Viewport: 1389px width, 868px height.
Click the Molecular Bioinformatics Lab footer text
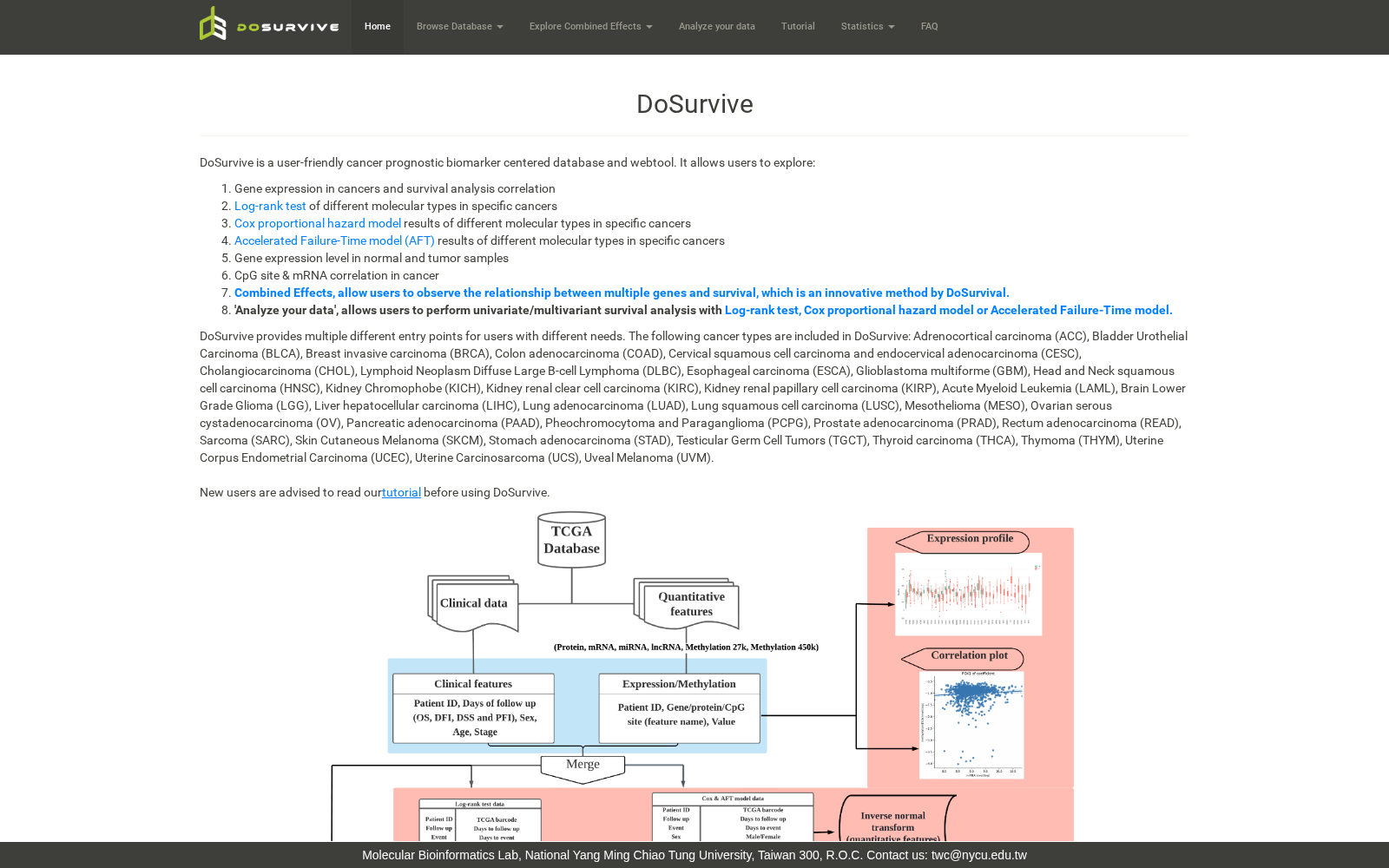[x=440, y=855]
